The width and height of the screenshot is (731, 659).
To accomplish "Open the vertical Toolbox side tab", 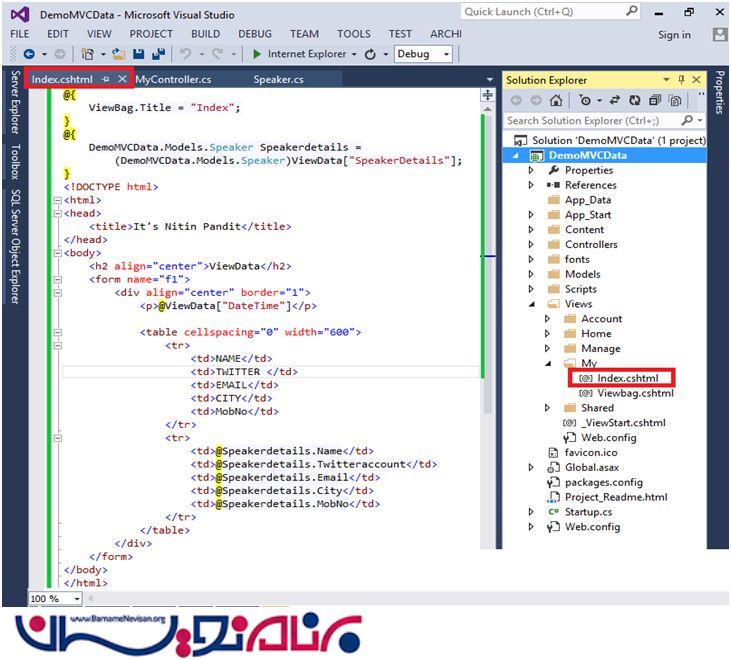I will point(15,160).
